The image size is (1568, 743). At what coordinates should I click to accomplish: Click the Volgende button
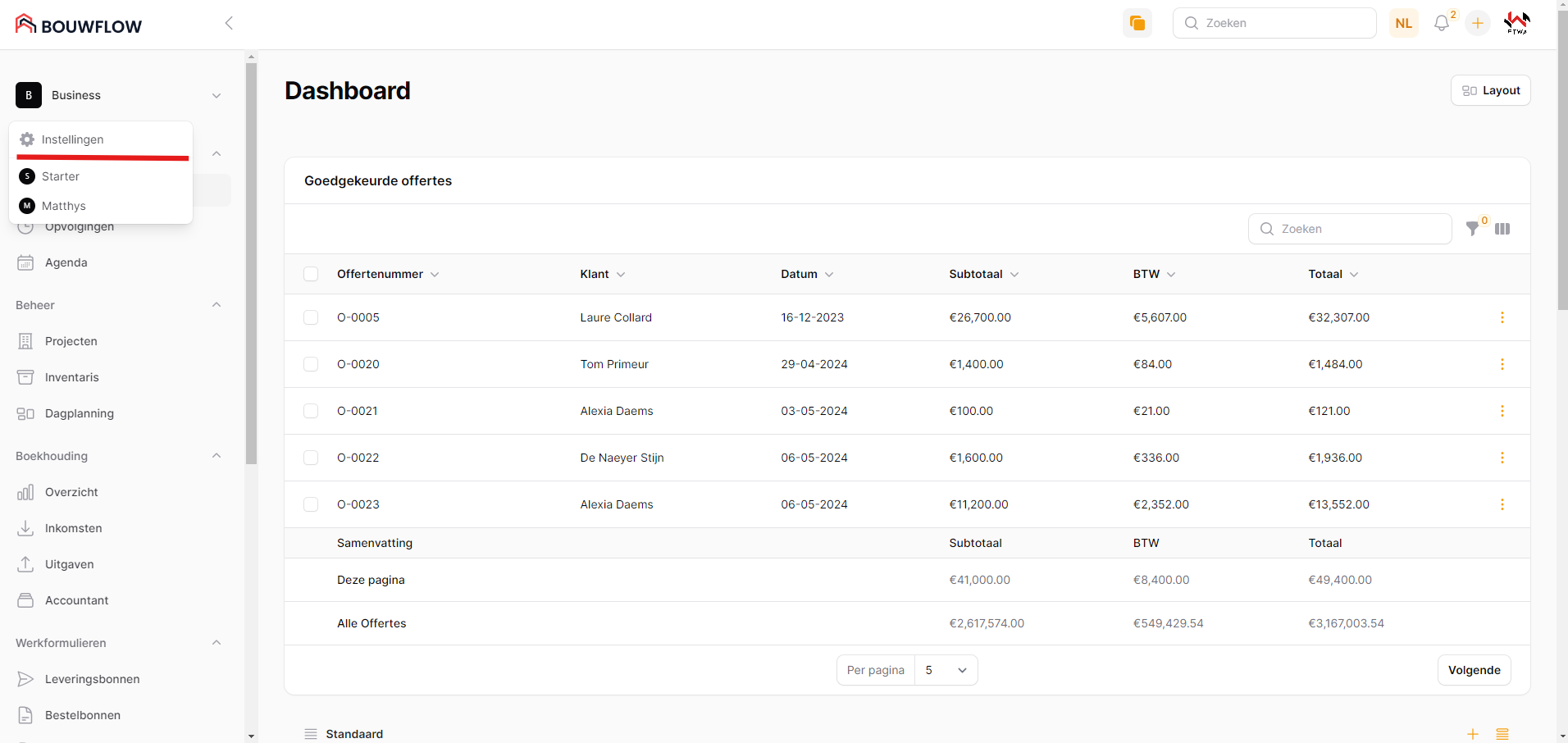[x=1474, y=670]
